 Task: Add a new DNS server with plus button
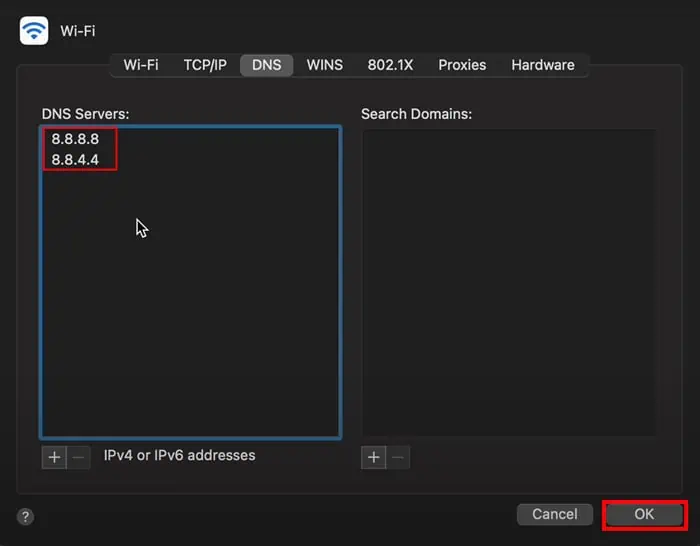coord(54,457)
